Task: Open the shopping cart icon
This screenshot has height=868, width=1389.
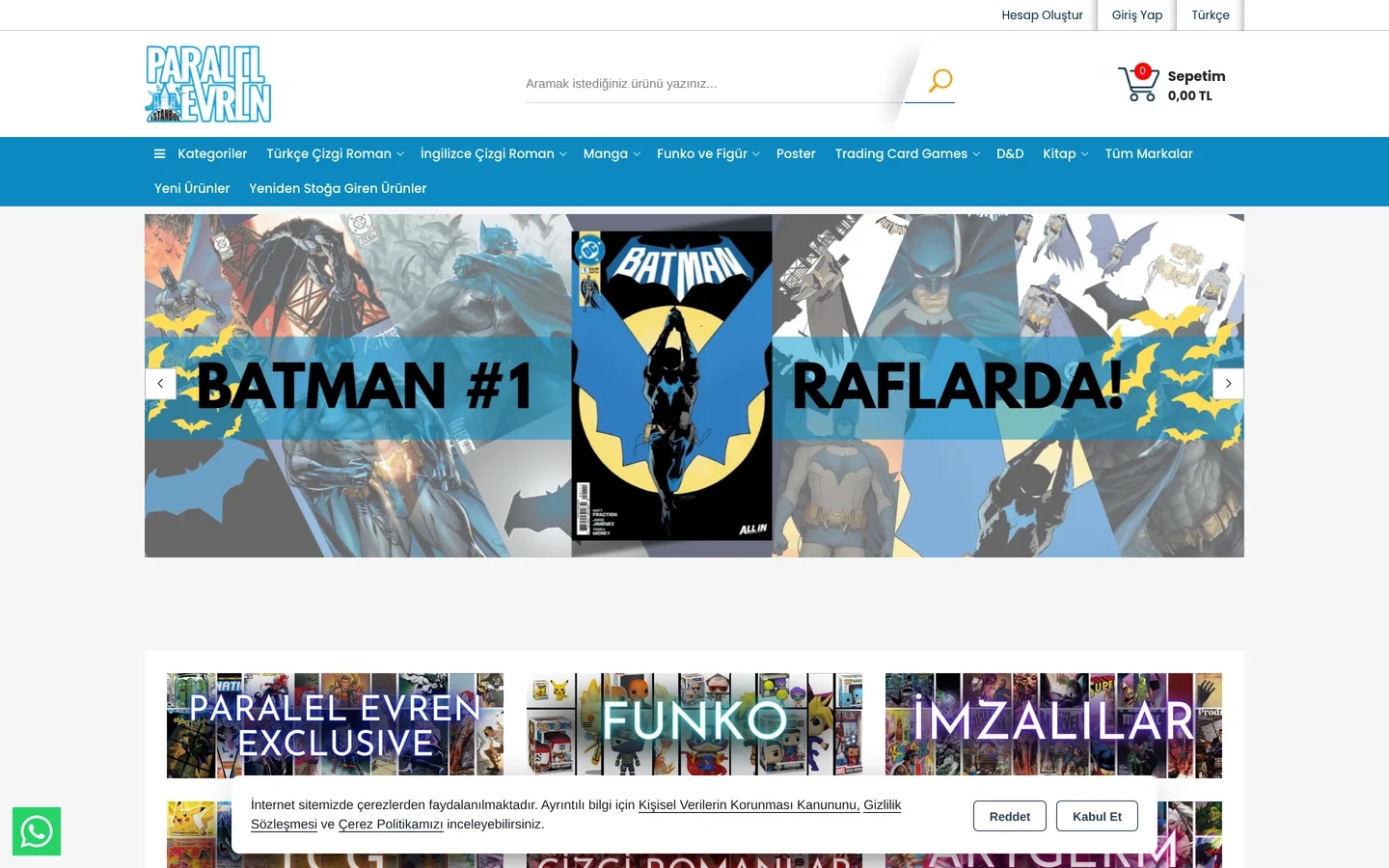Action: tap(1138, 84)
